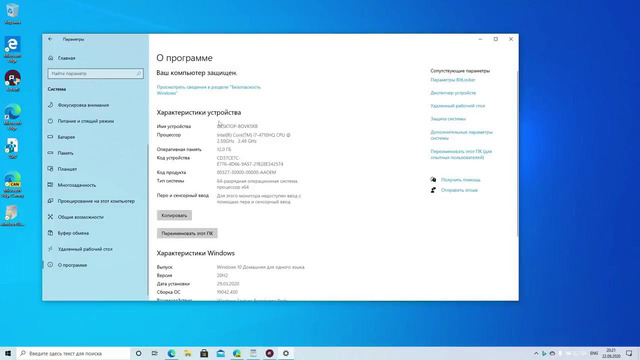This screenshot has height=360, width=640.
Task: Click the Отправить отзыв link
Action: tap(459, 190)
